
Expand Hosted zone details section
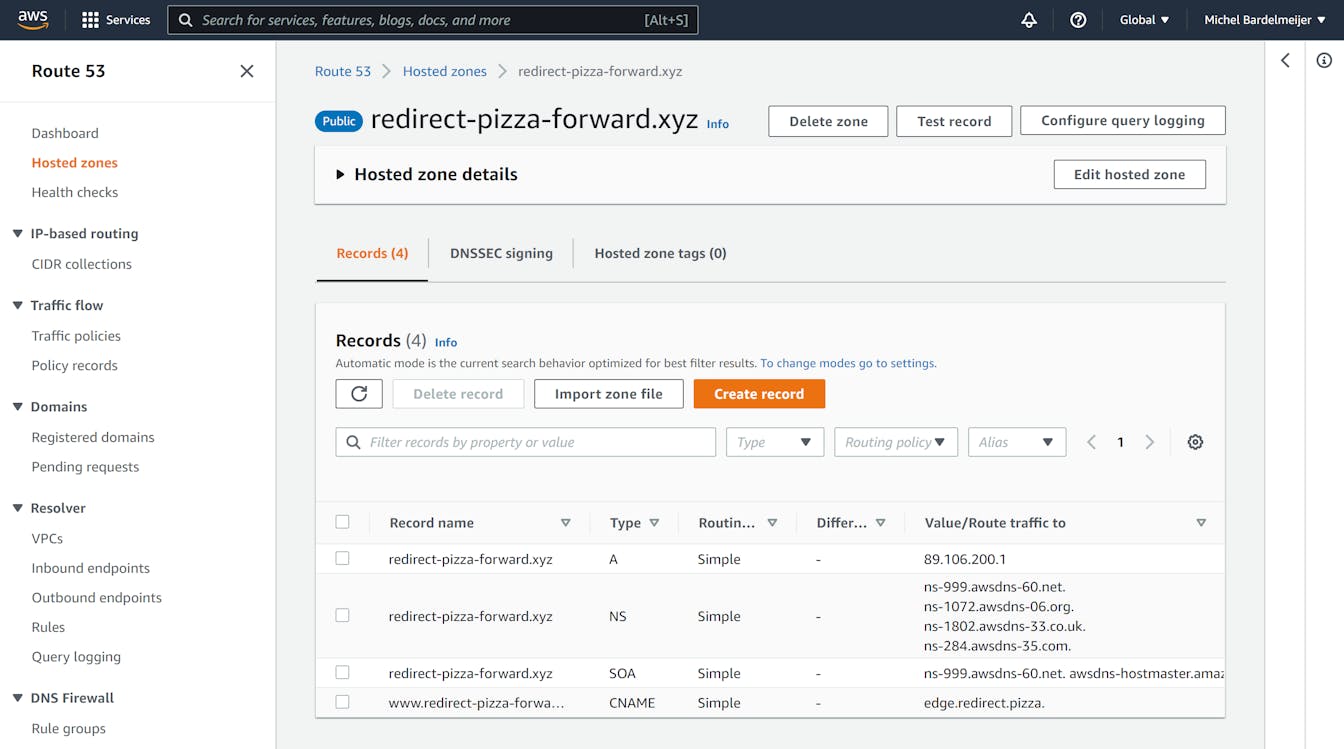[x=340, y=174]
